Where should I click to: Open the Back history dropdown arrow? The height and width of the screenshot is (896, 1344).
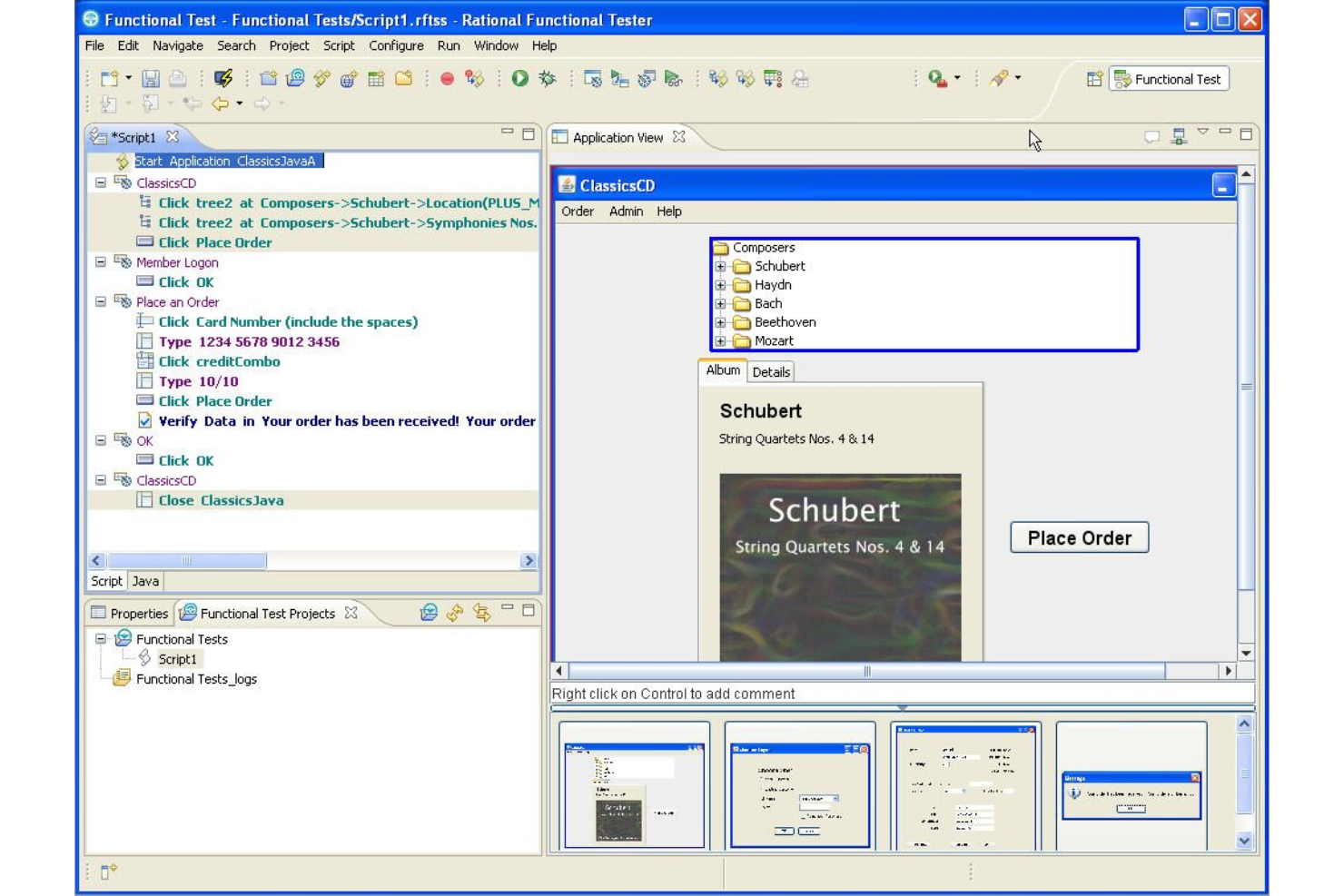click(240, 103)
